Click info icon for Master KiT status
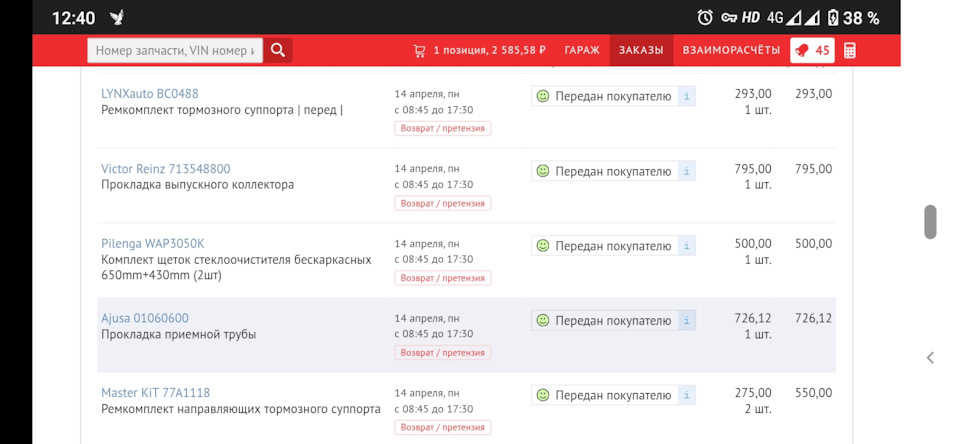 click(x=686, y=395)
